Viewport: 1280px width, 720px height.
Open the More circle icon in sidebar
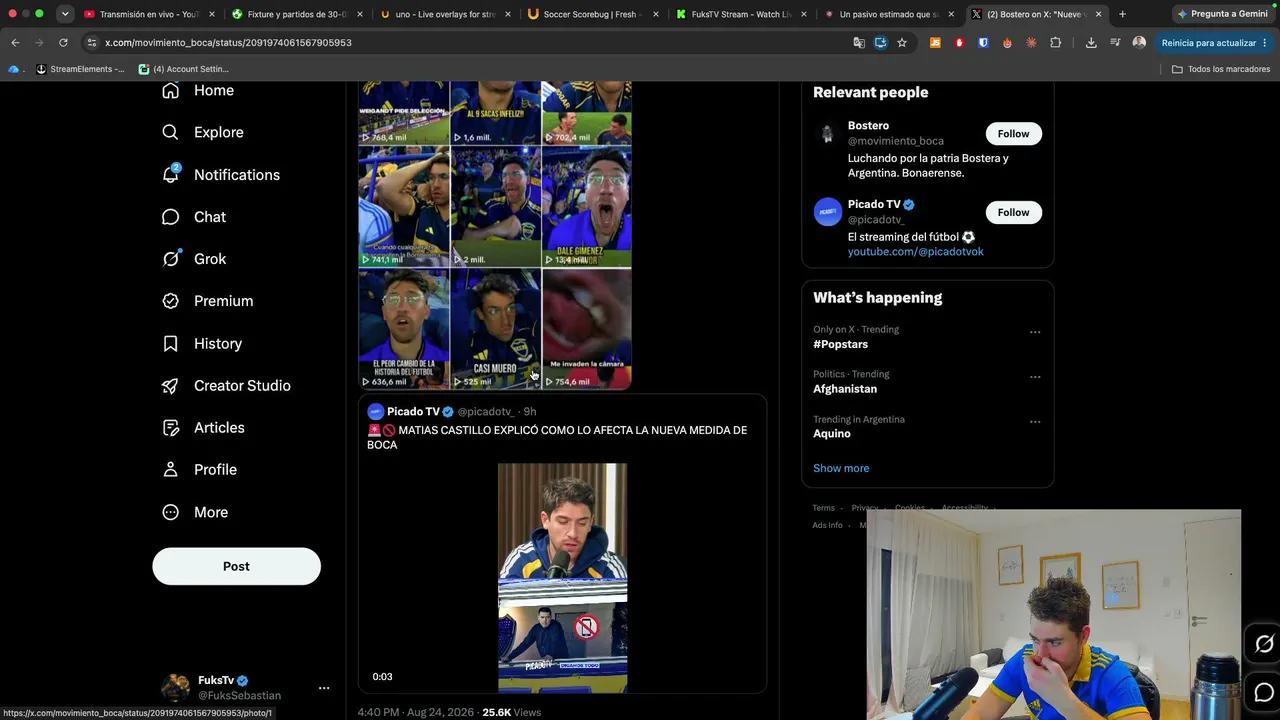[170, 512]
